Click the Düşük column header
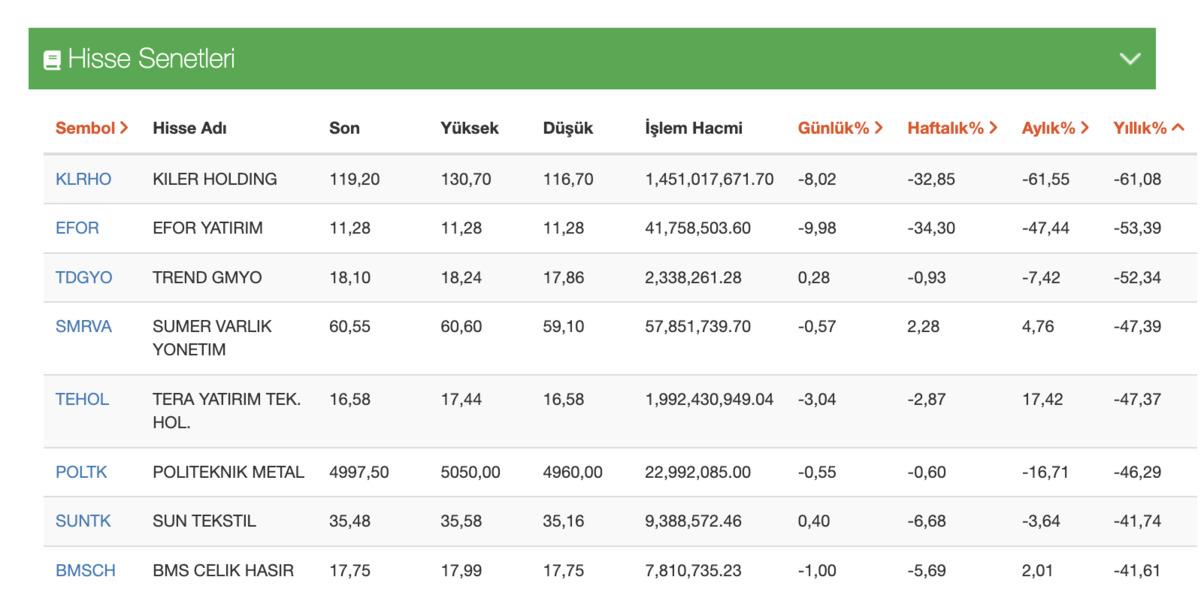This screenshot has width=1200, height=592. point(568,128)
